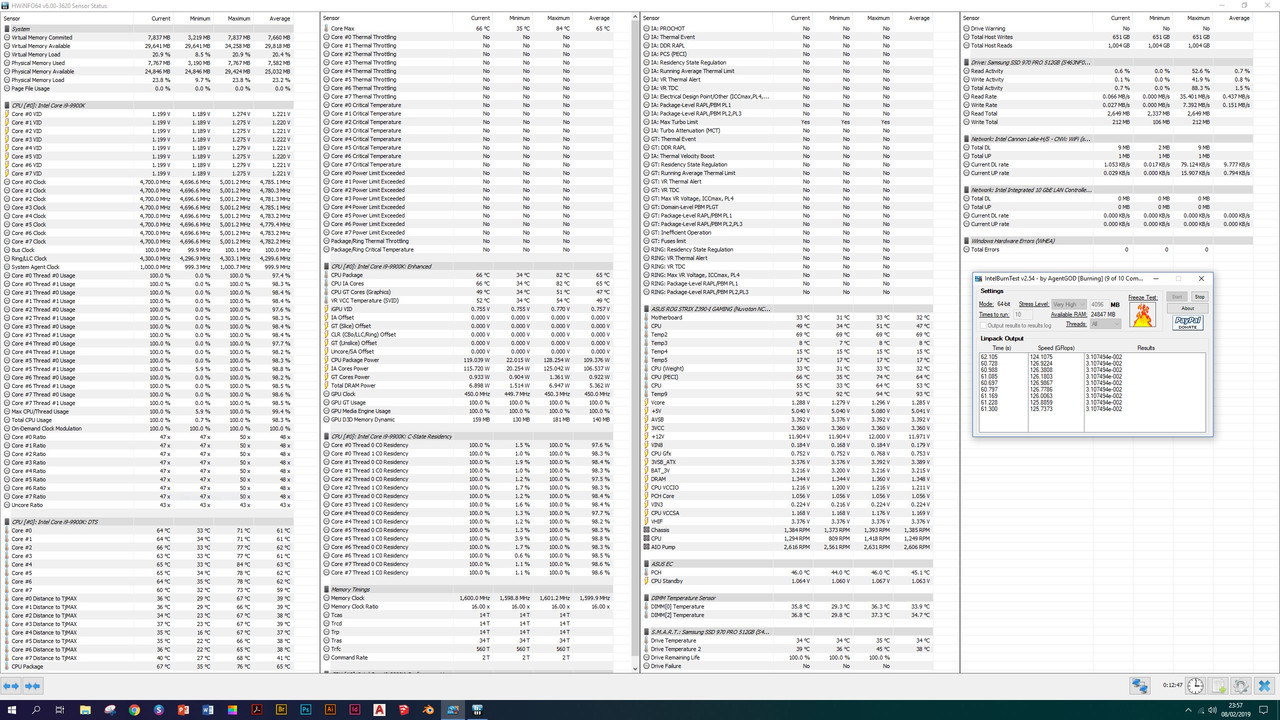Open the Windows Start menu
The height and width of the screenshot is (720, 1280).
(10, 710)
